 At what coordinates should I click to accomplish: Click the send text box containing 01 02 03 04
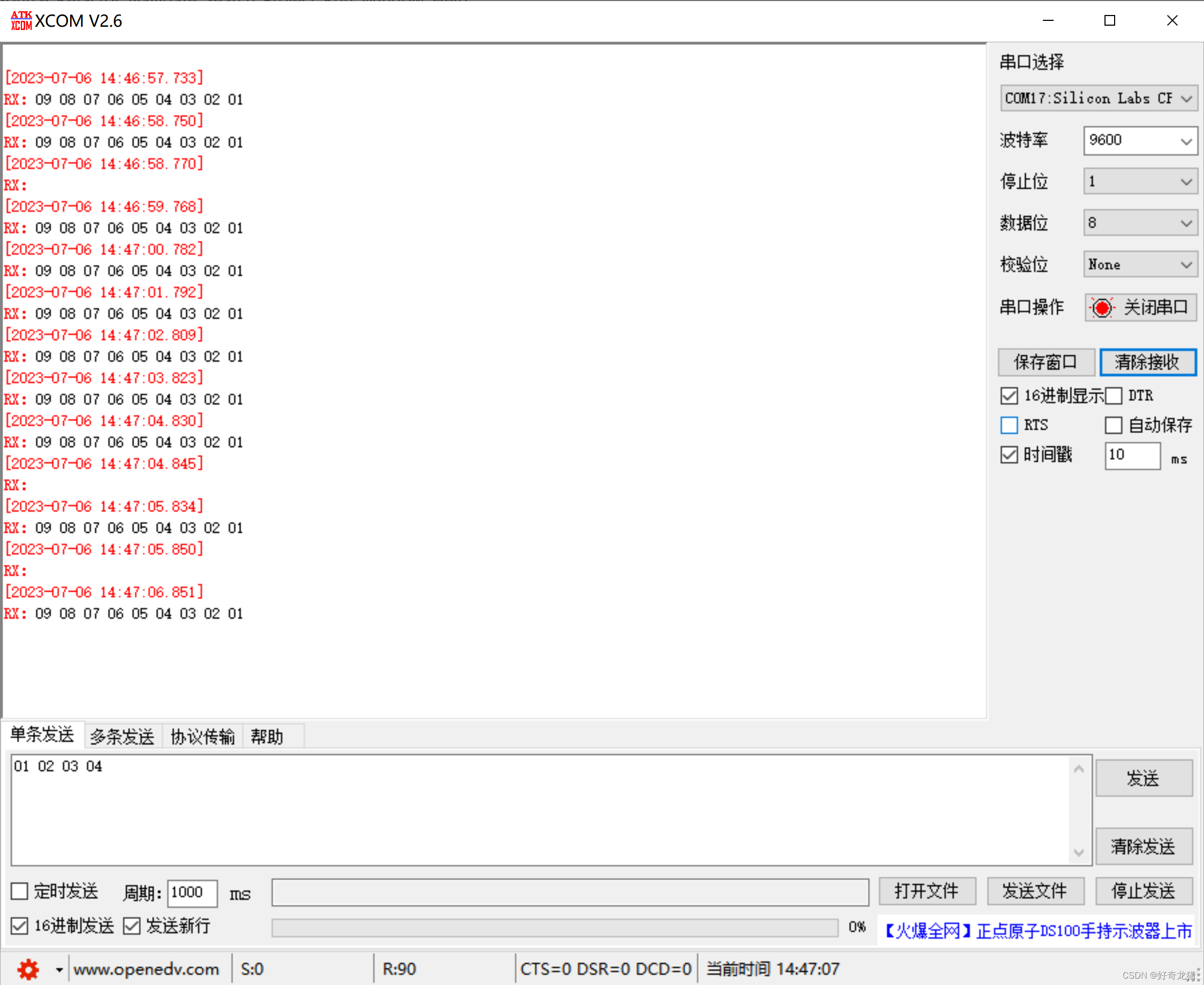coord(540,809)
